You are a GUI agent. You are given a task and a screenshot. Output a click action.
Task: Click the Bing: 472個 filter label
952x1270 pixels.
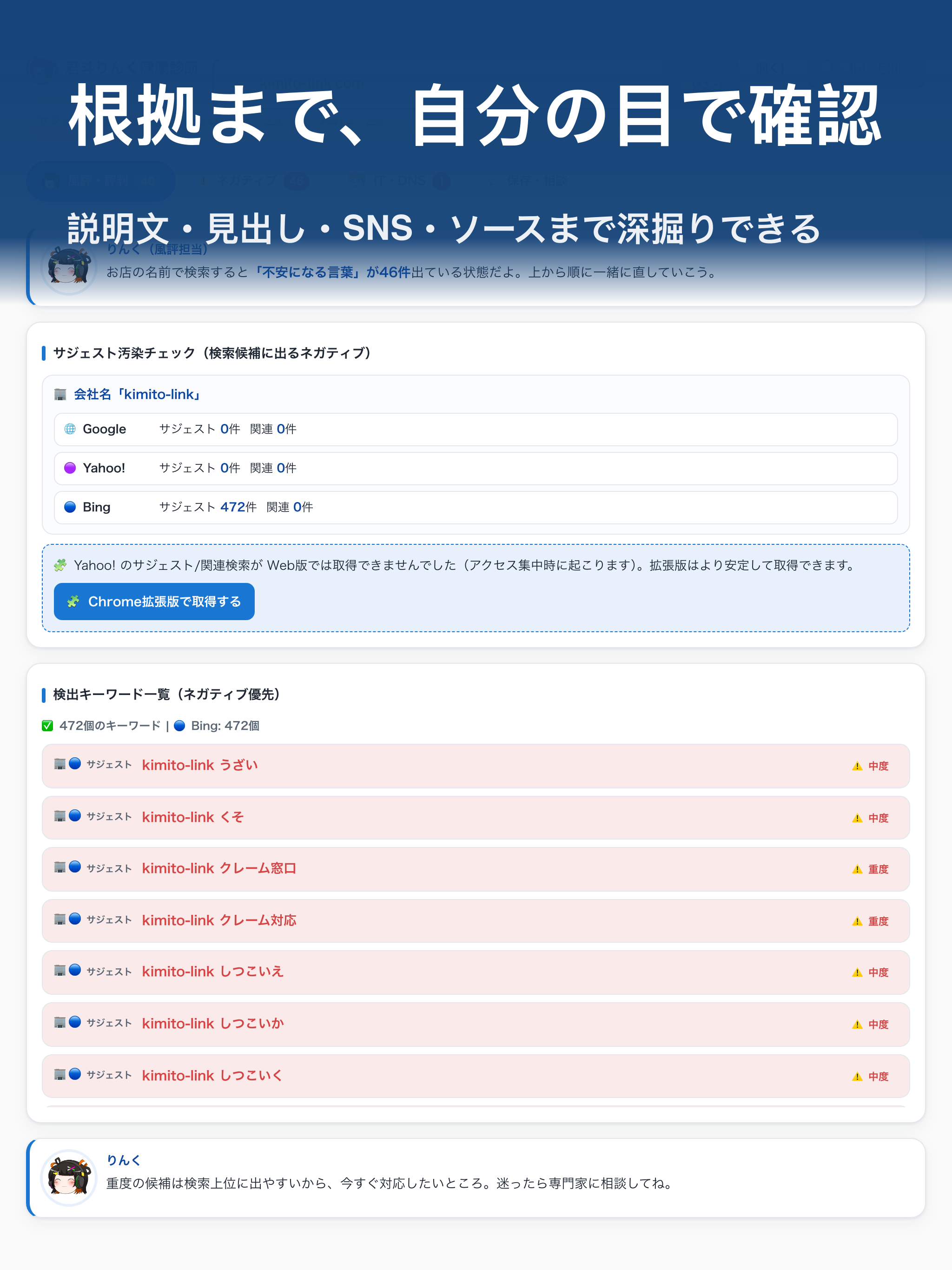click(217, 726)
